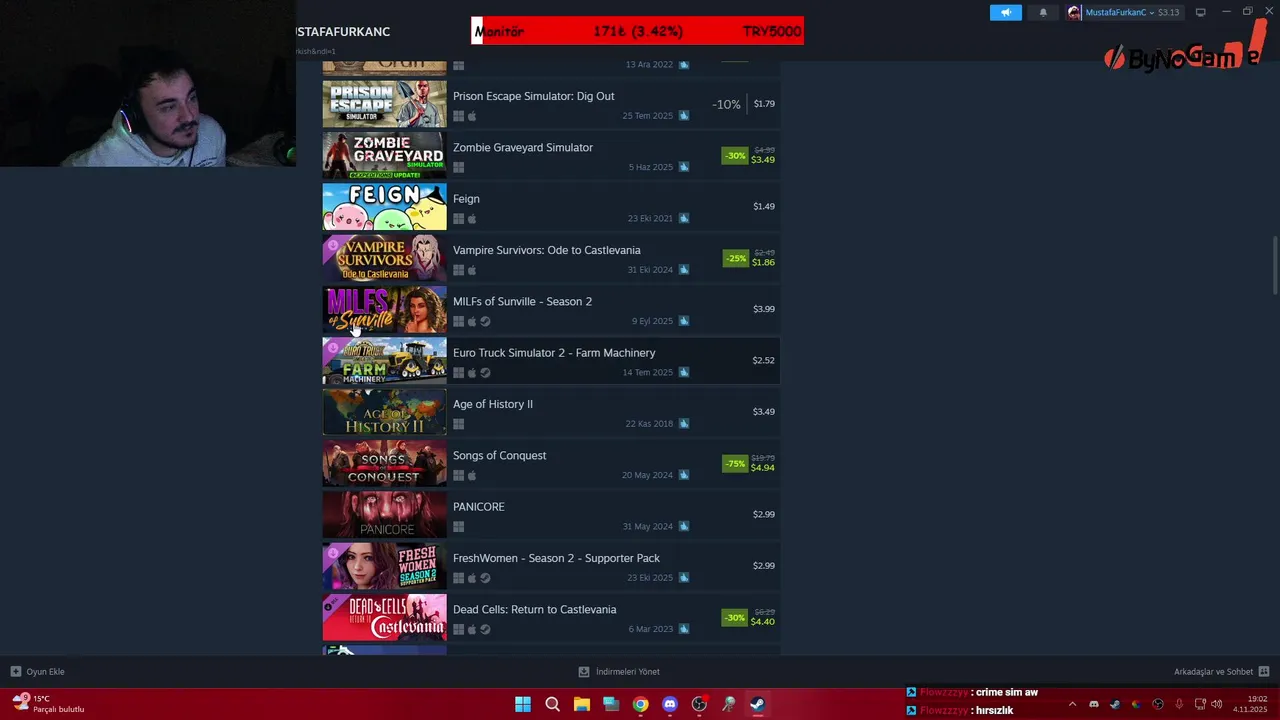
Task: Click the MustafaFurkanC profile avatar
Action: click(1074, 12)
